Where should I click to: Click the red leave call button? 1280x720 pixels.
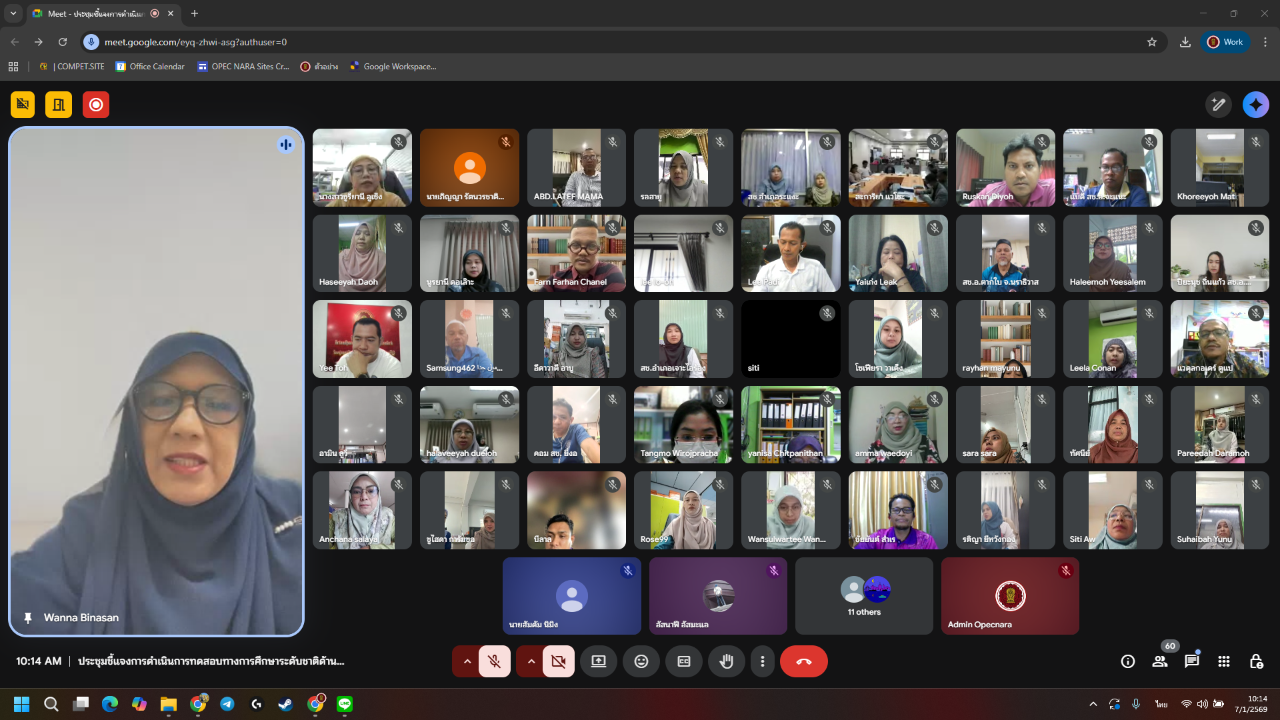tap(804, 661)
